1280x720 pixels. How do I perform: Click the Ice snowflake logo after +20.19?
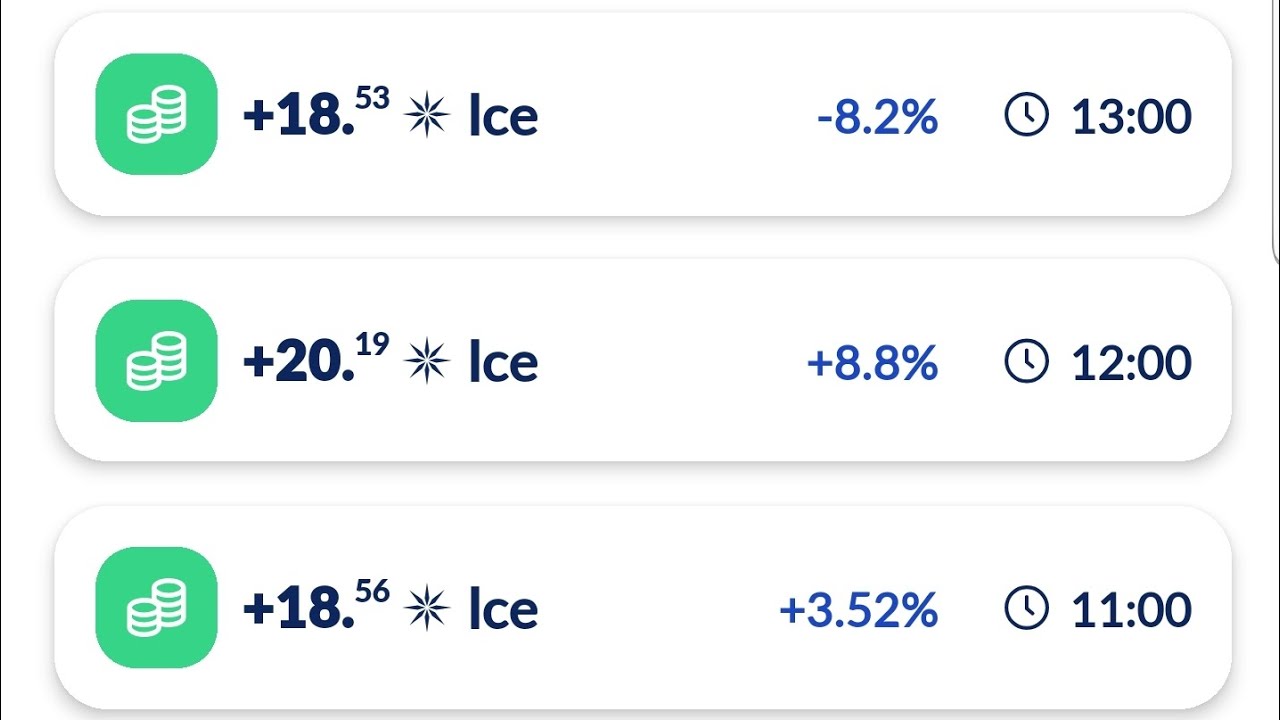coord(427,362)
